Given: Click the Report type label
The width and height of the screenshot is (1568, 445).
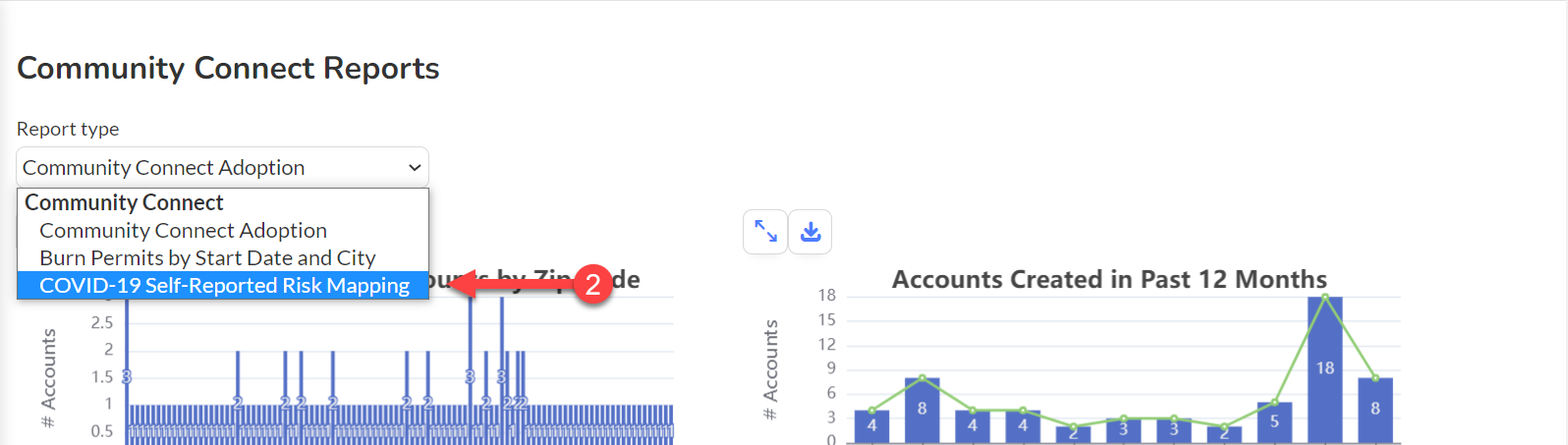Looking at the screenshot, I should [68, 129].
